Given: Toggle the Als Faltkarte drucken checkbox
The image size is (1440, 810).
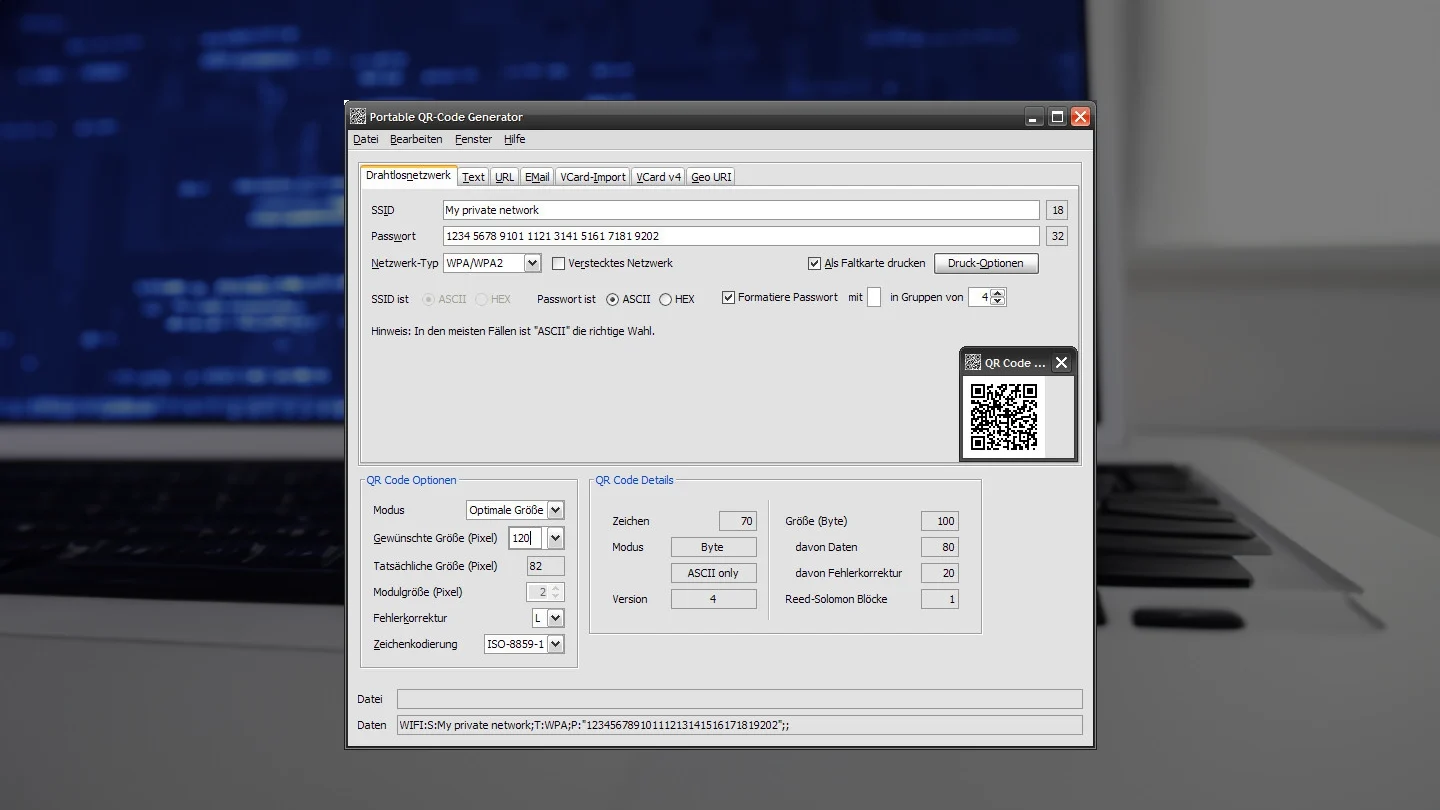Looking at the screenshot, I should coord(814,263).
